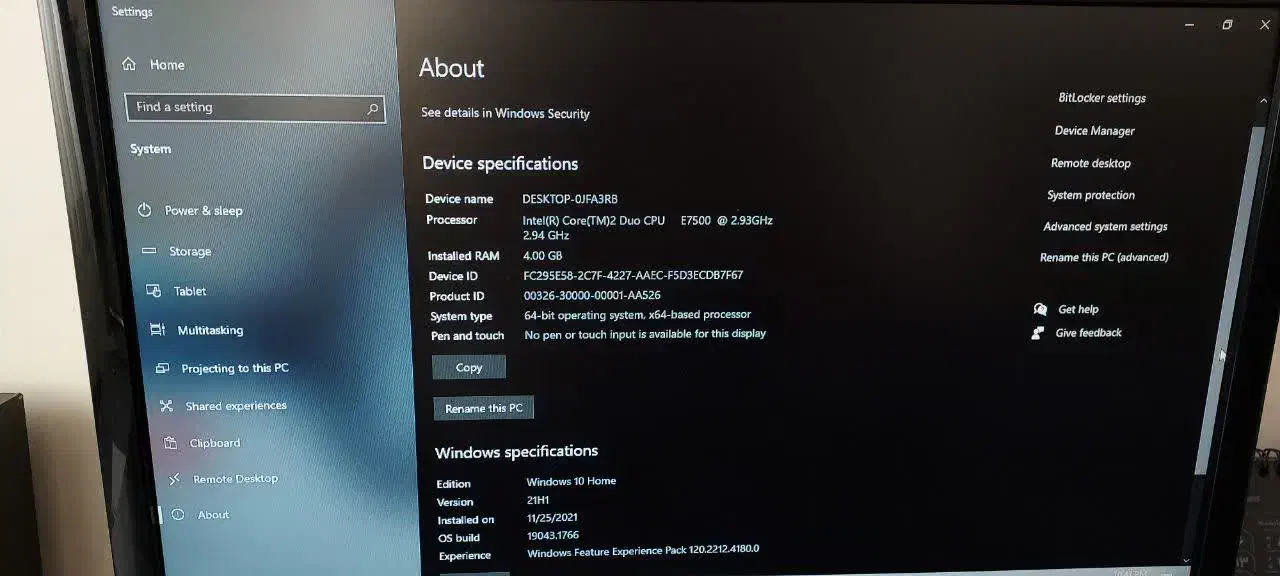Click the 64-bit operating system text
The width and height of the screenshot is (1280, 576).
637,315
